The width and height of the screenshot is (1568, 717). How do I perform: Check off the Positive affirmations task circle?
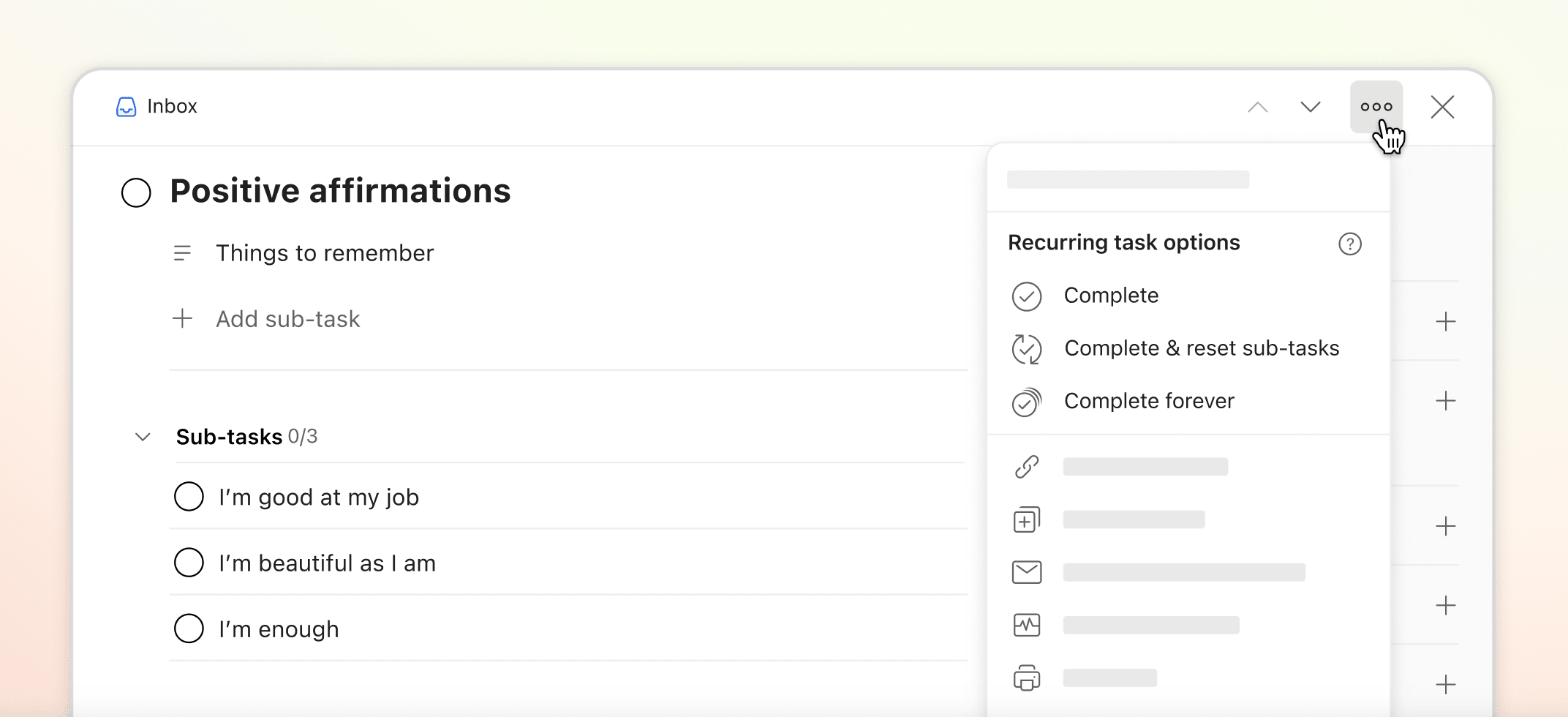pyautogui.click(x=135, y=192)
